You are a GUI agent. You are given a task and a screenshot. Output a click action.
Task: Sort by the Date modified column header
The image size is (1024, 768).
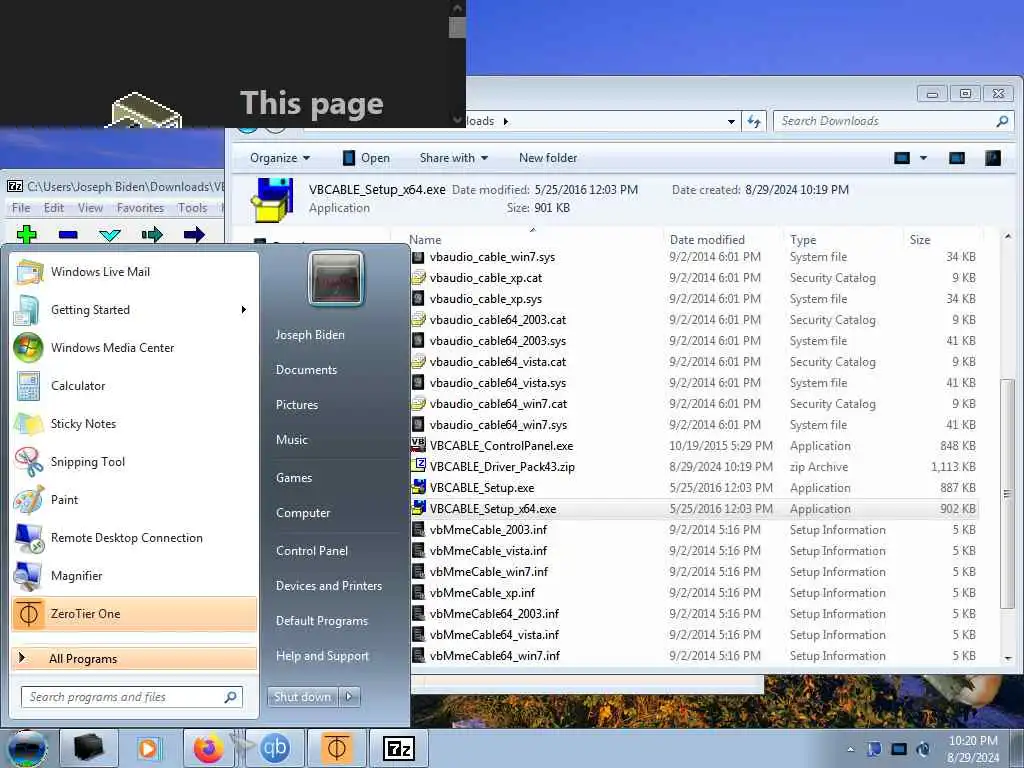pyautogui.click(x=707, y=240)
